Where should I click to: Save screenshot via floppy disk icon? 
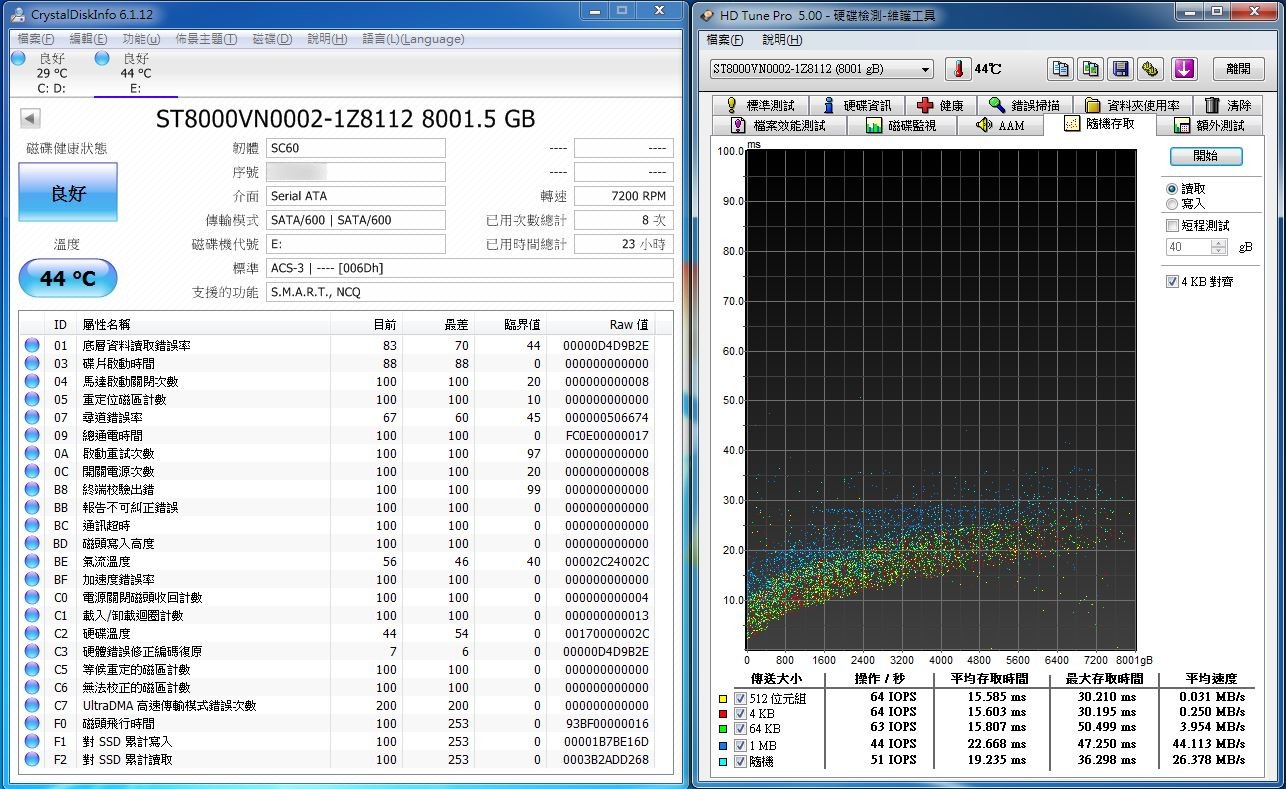click(1121, 69)
